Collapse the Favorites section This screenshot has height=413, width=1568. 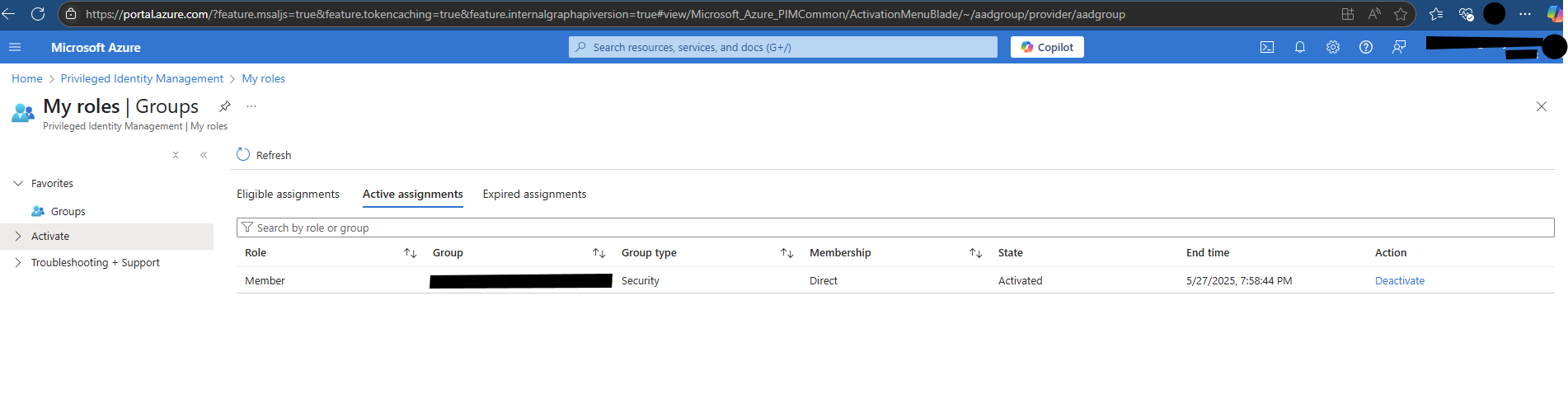[x=18, y=183]
